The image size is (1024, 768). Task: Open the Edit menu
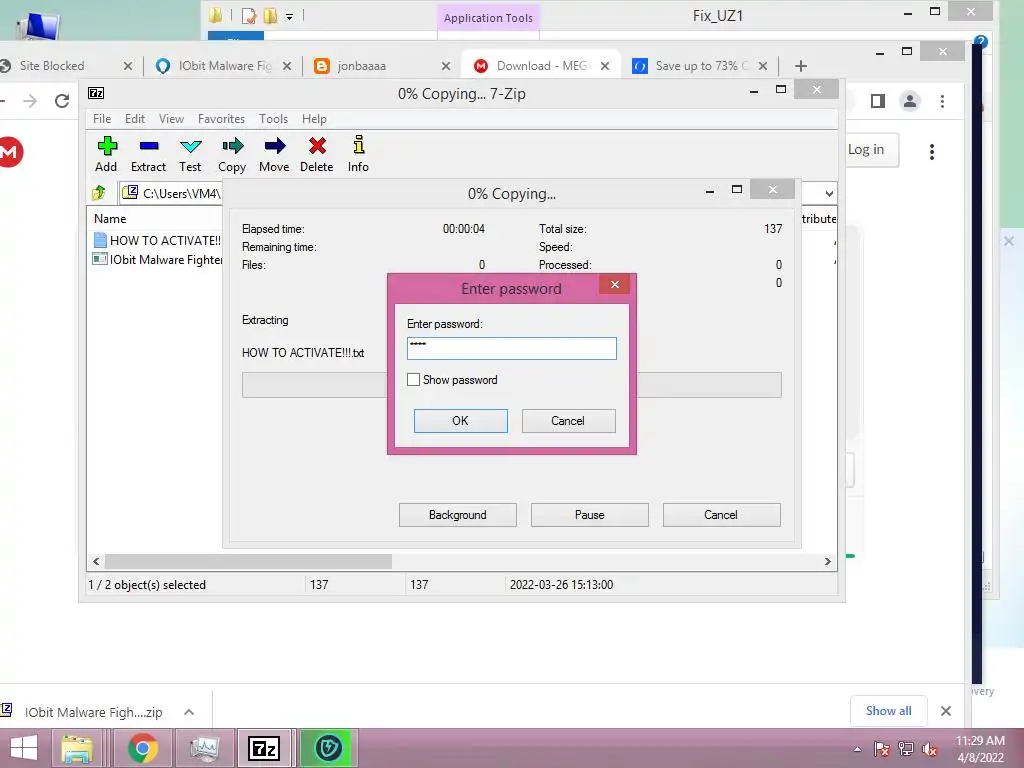tap(135, 119)
